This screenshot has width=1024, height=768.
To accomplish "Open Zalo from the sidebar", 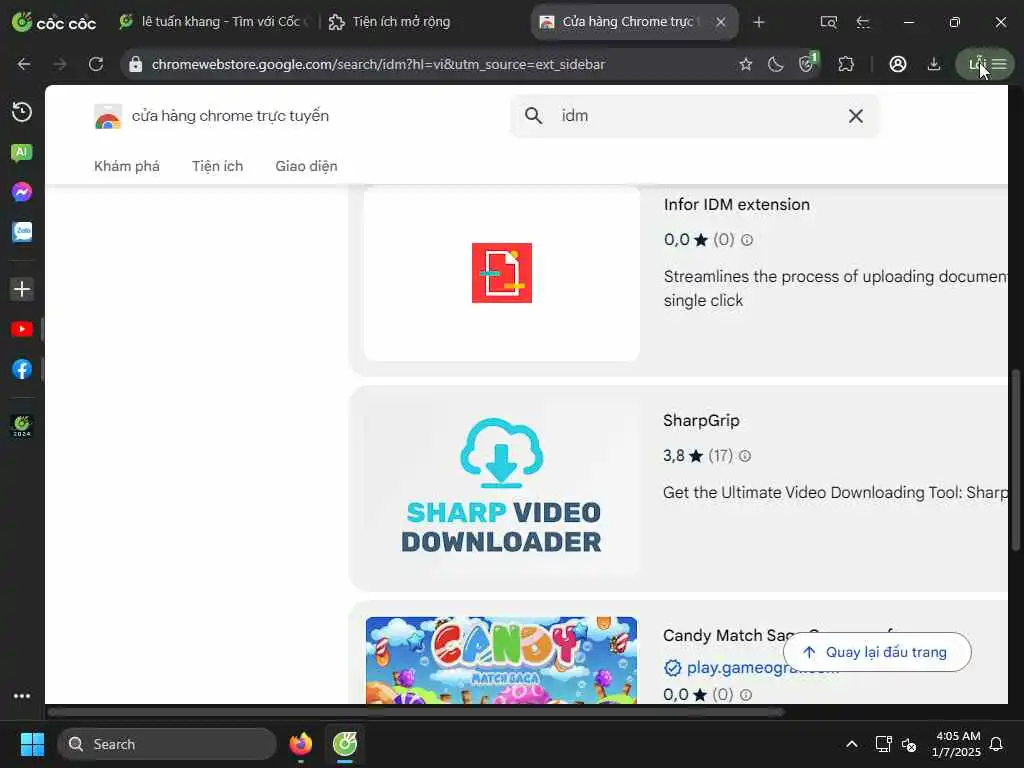I will point(22,232).
